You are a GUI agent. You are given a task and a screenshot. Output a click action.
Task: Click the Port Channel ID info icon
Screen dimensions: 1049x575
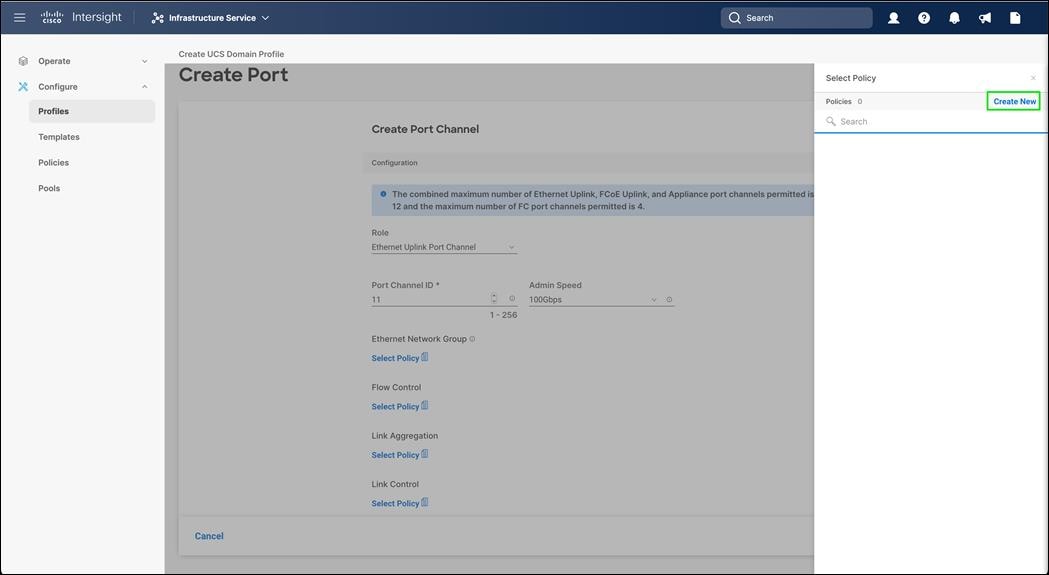pyautogui.click(x=512, y=299)
